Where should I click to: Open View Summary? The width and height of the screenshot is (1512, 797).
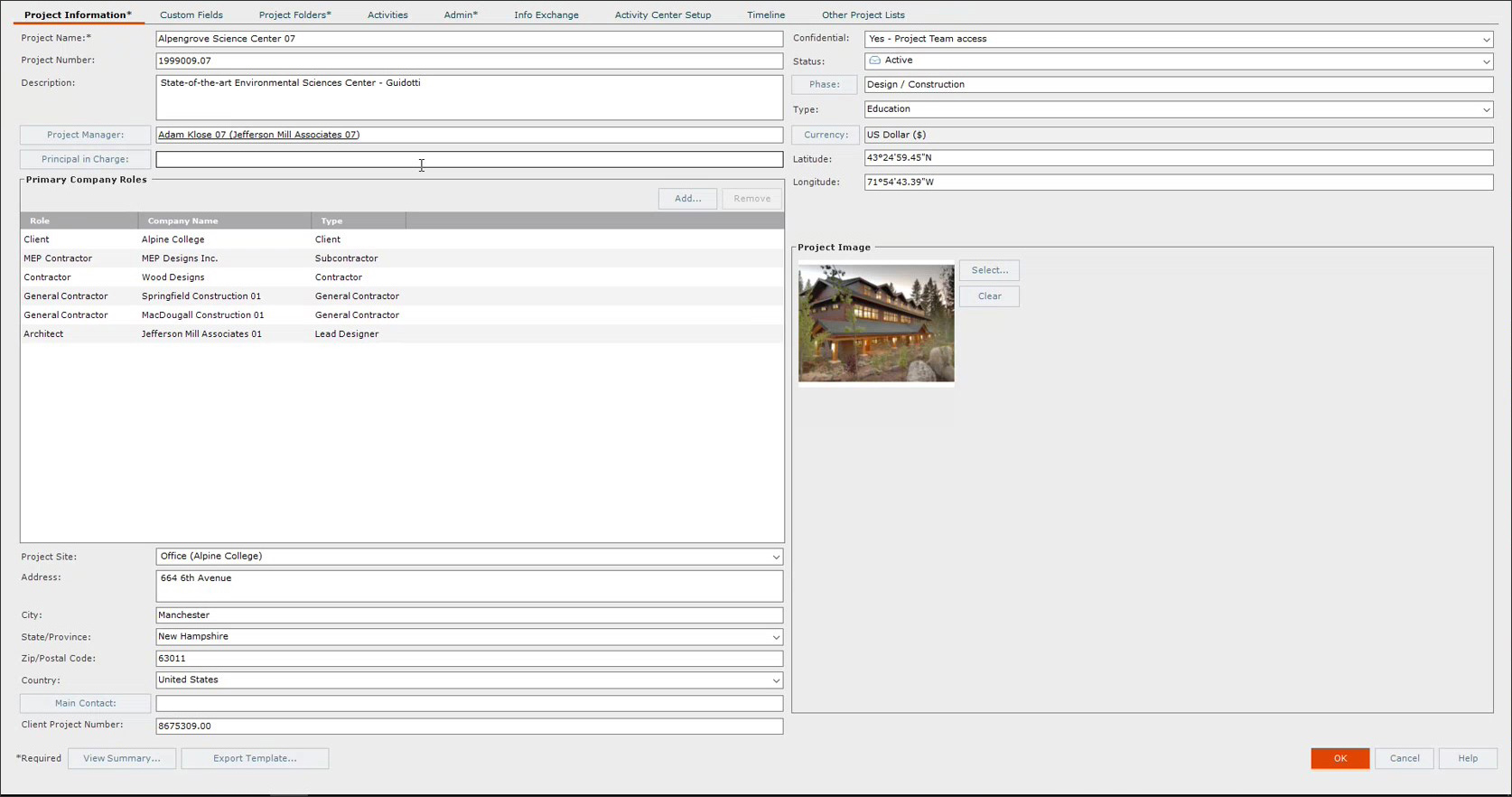(x=122, y=758)
